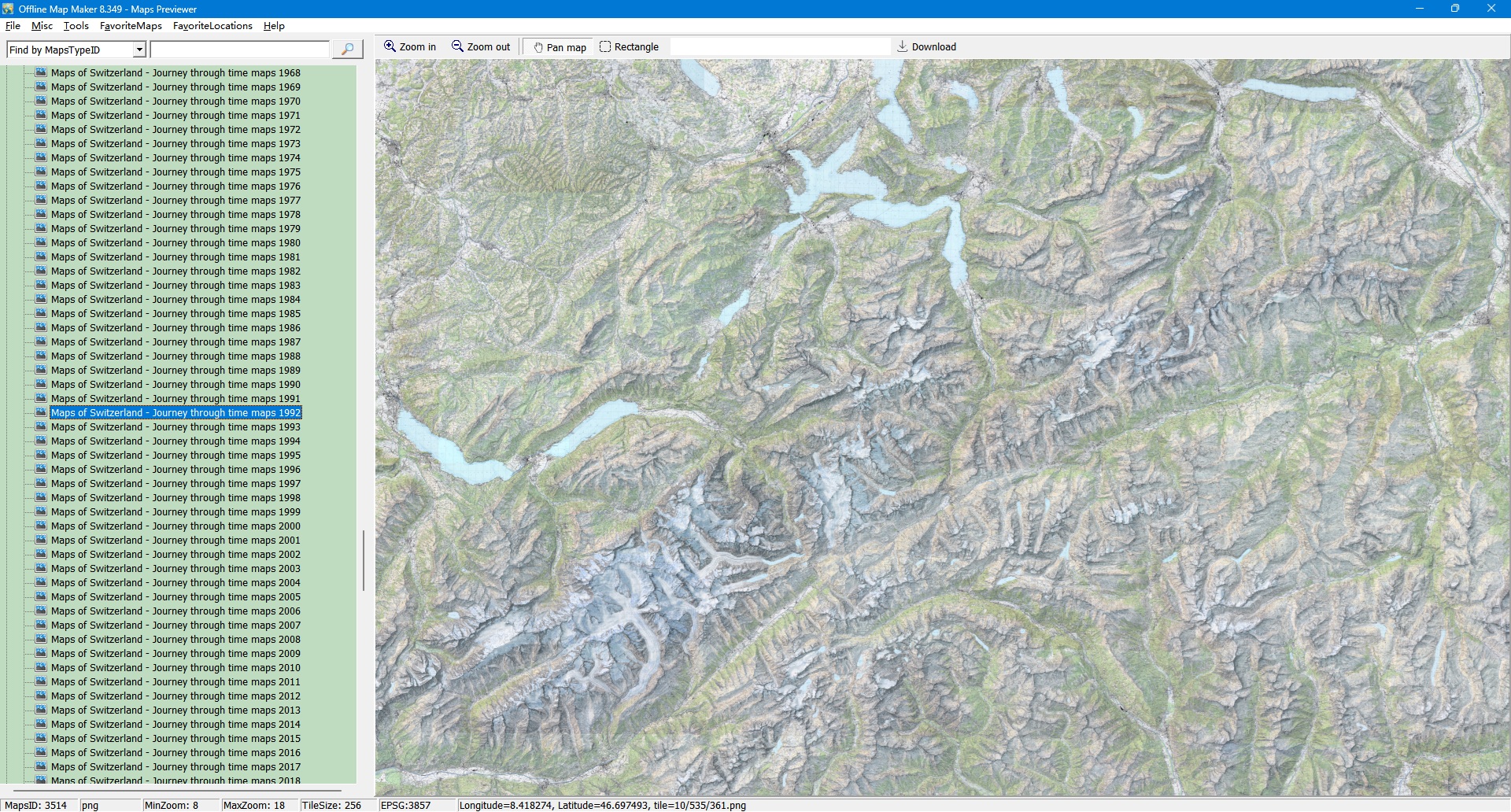Click the magnifier search button

(x=347, y=50)
